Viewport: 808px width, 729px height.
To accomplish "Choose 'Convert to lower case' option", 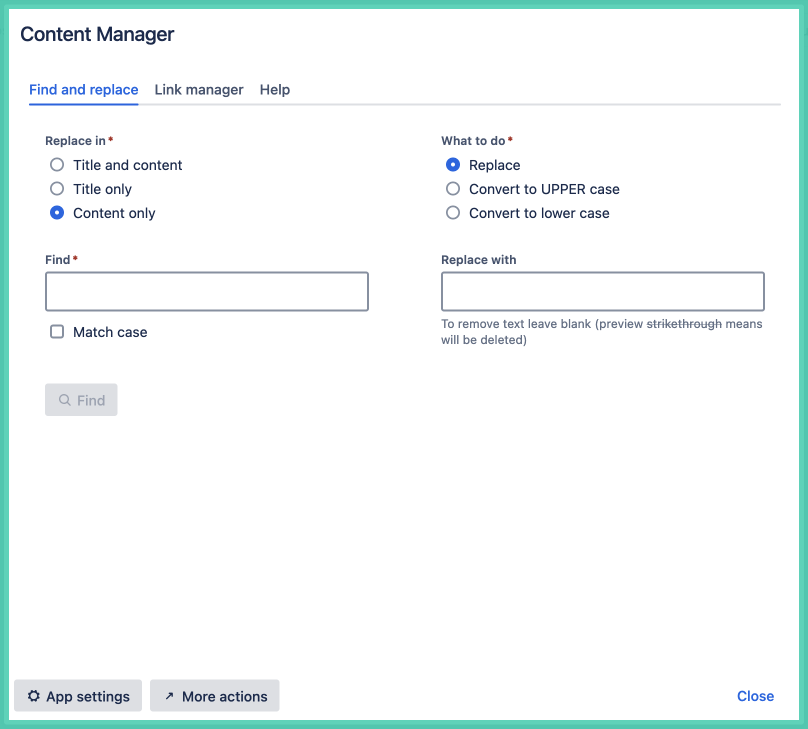I will (453, 213).
